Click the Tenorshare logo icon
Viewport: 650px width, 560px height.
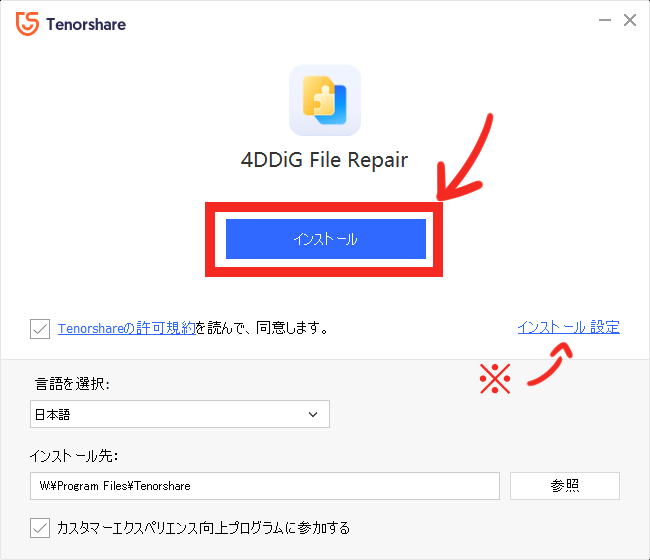point(27,24)
